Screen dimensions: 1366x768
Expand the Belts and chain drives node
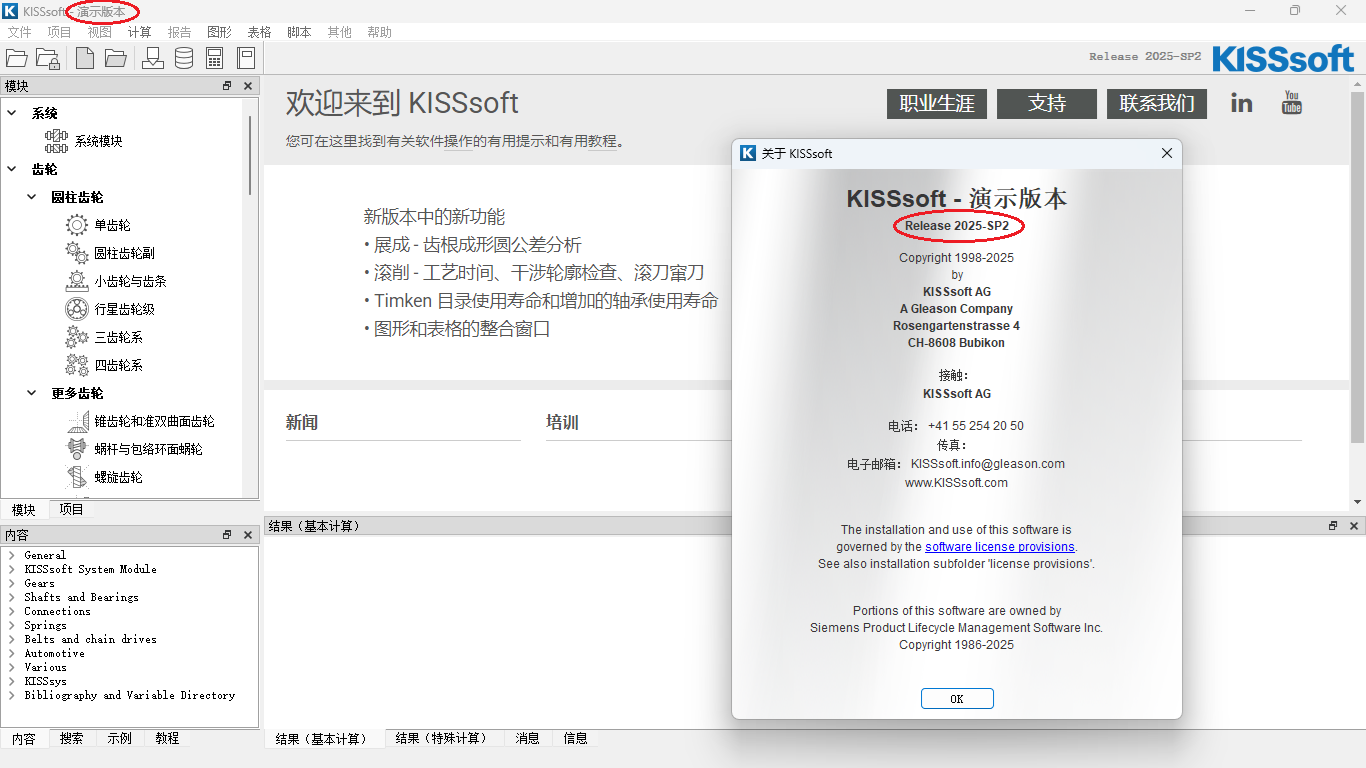click(12, 639)
